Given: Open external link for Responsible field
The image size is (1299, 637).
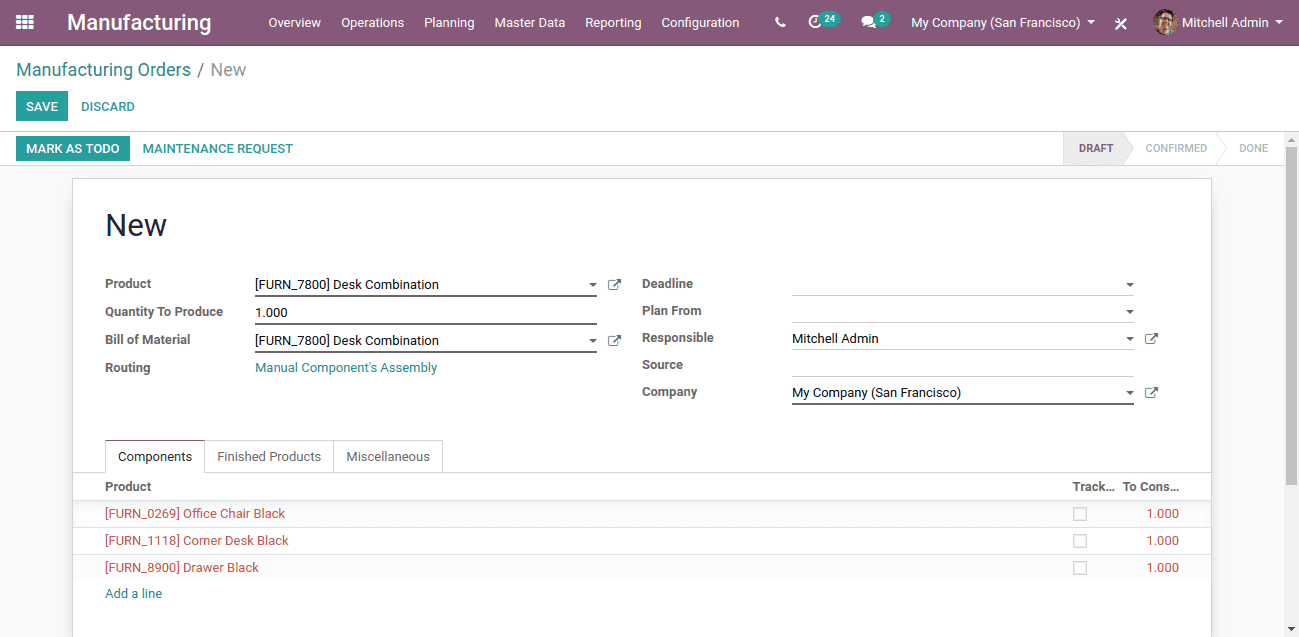Looking at the screenshot, I should (x=1151, y=339).
